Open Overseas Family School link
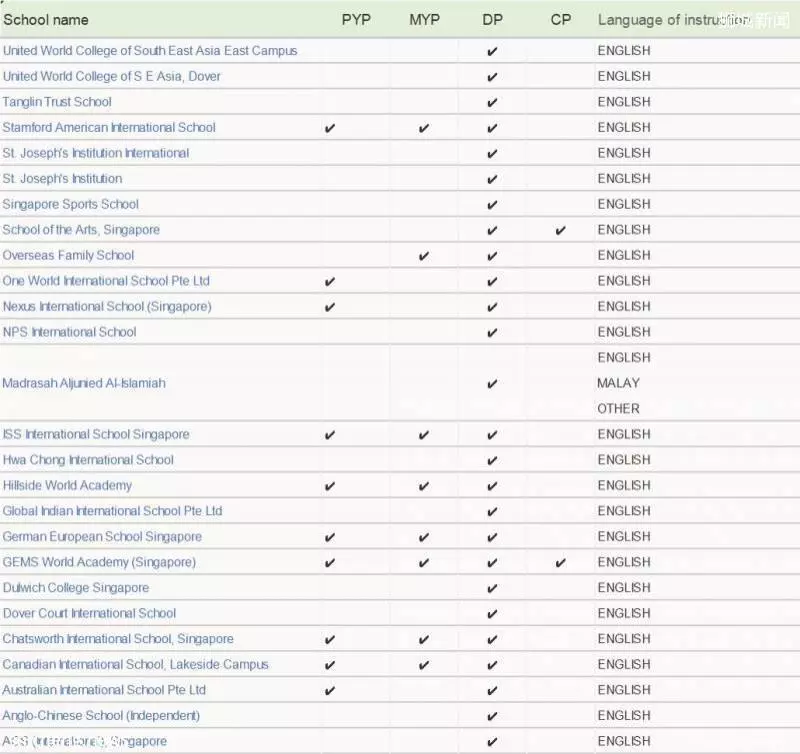Viewport: 800px width, 754px height. (68, 256)
